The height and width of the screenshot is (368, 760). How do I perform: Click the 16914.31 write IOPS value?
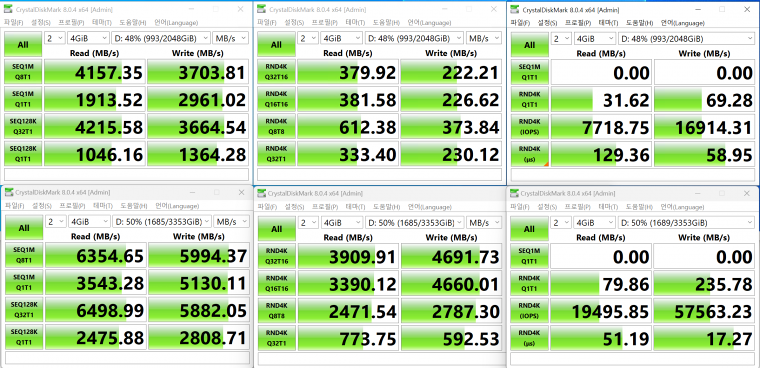tap(705, 127)
